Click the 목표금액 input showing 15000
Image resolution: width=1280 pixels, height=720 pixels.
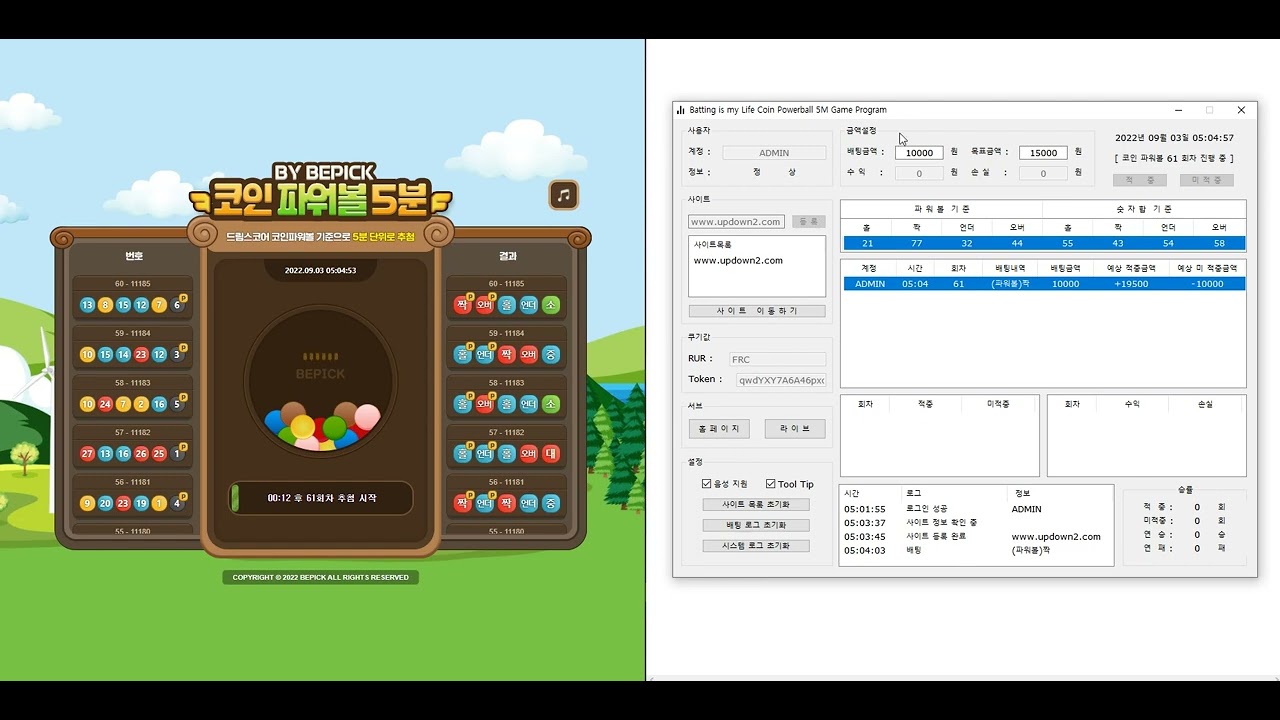1043,153
